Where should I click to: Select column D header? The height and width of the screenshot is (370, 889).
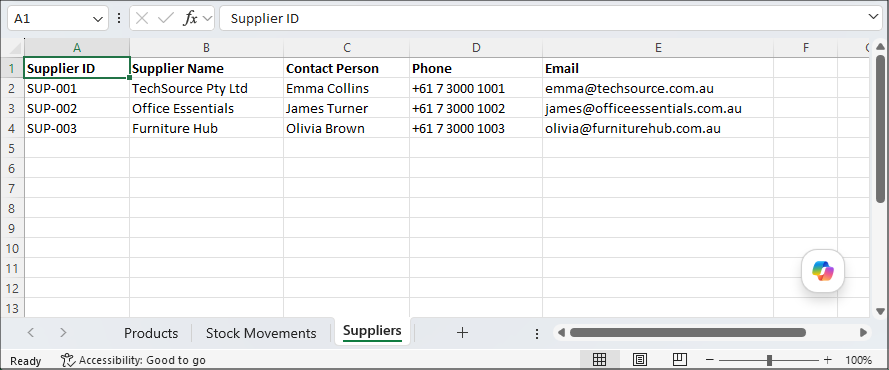point(476,48)
